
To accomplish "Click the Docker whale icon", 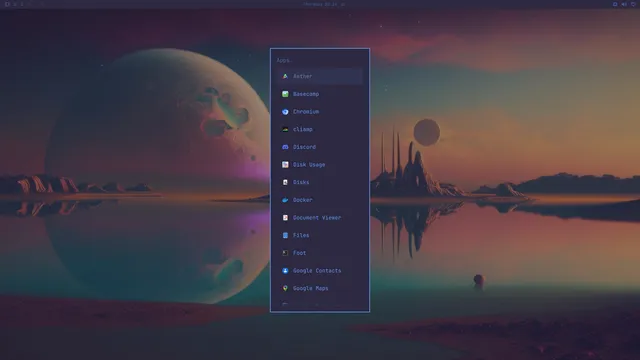I will pos(285,200).
